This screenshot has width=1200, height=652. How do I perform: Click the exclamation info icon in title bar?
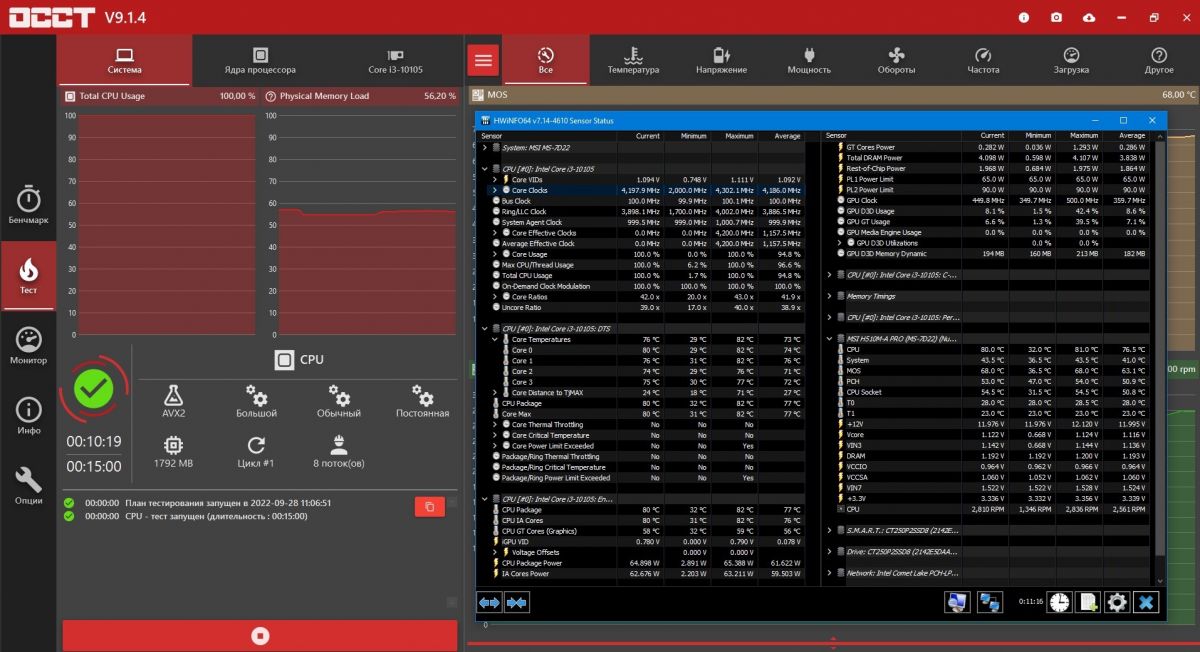pyautogui.click(x=1023, y=17)
